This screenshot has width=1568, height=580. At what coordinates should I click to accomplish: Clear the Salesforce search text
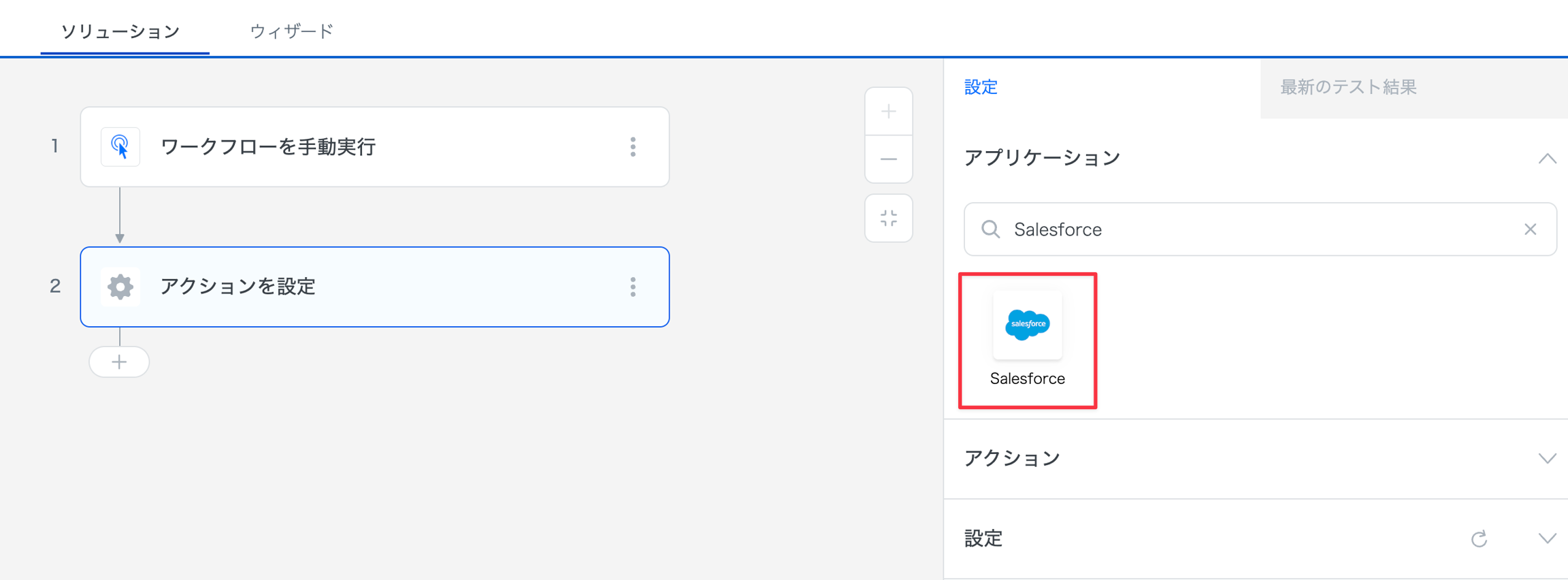pos(1530,229)
